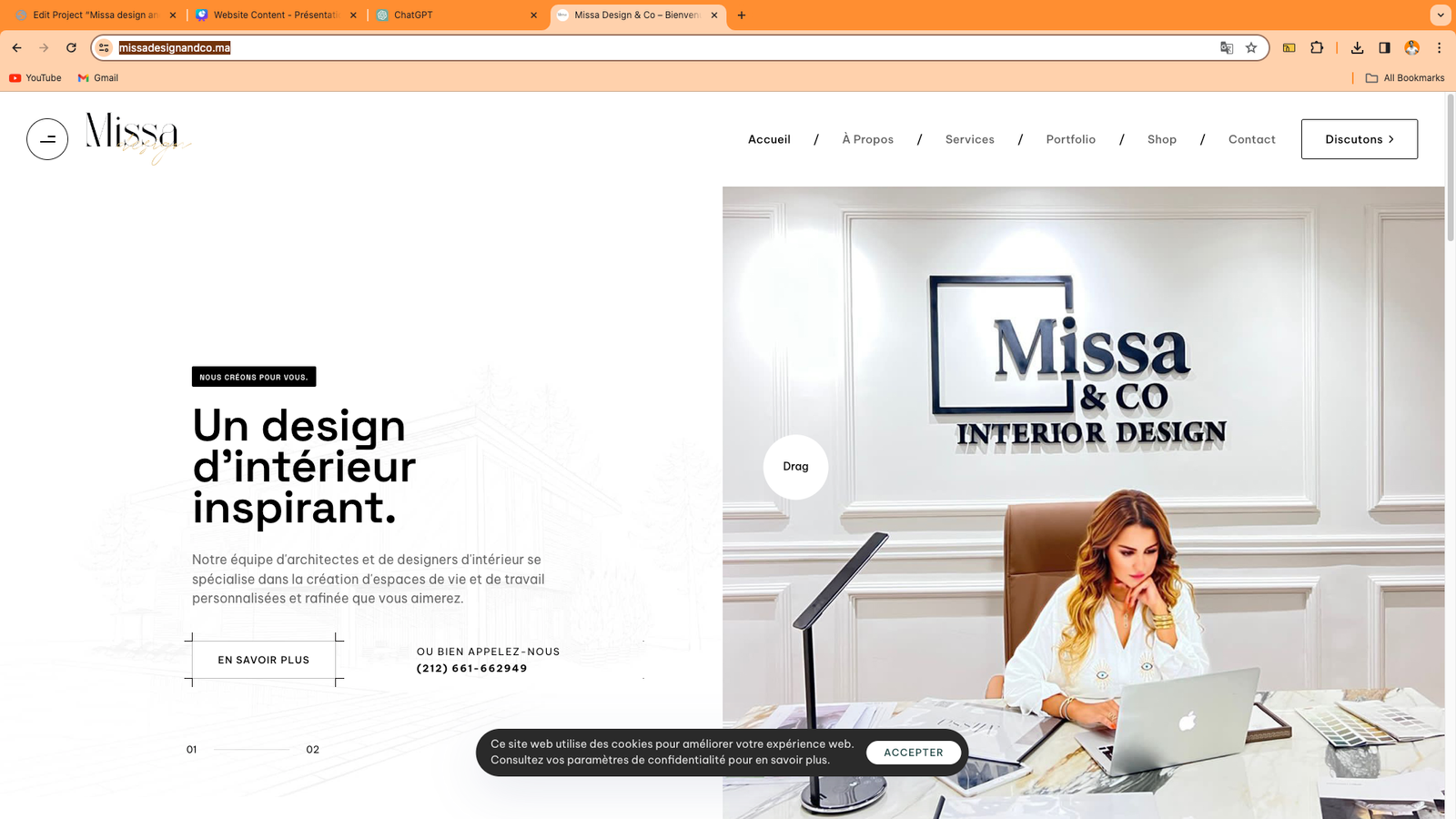Reload the page with the refresh icon
Viewport: 1456px width, 819px height.
click(x=71, y=47)
